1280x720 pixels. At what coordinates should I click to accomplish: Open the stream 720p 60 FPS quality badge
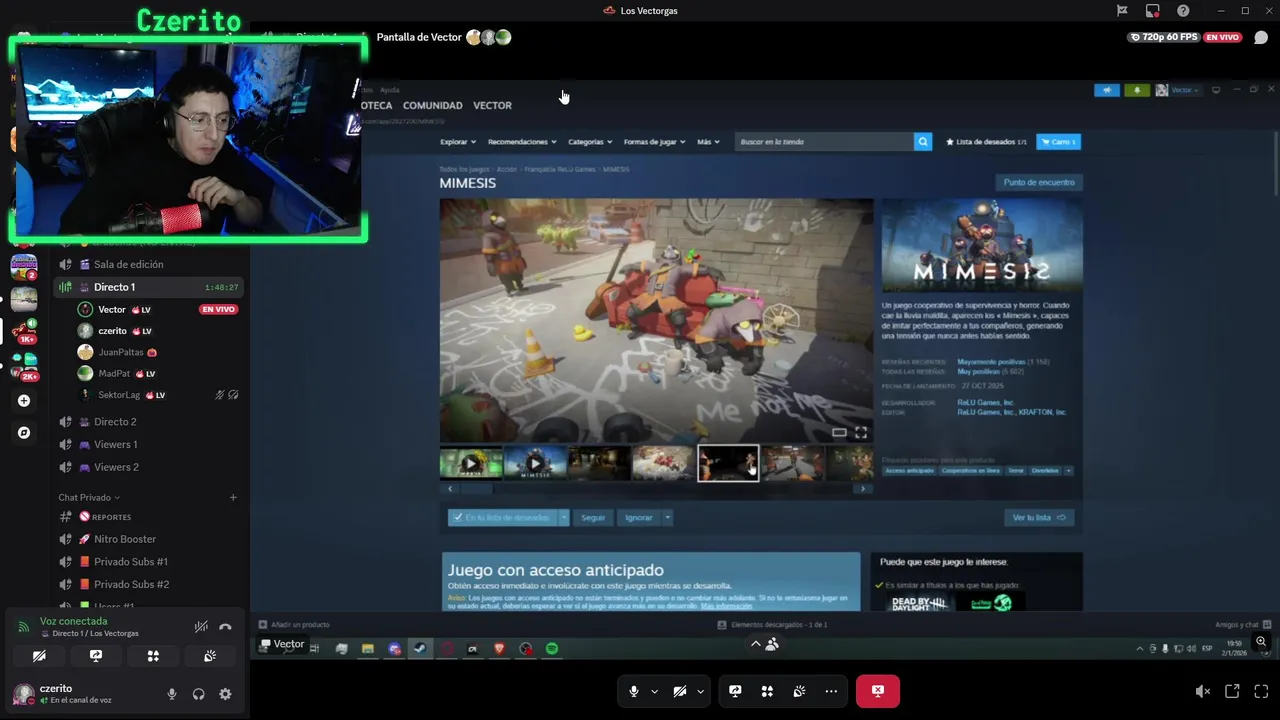(1163, 37)
